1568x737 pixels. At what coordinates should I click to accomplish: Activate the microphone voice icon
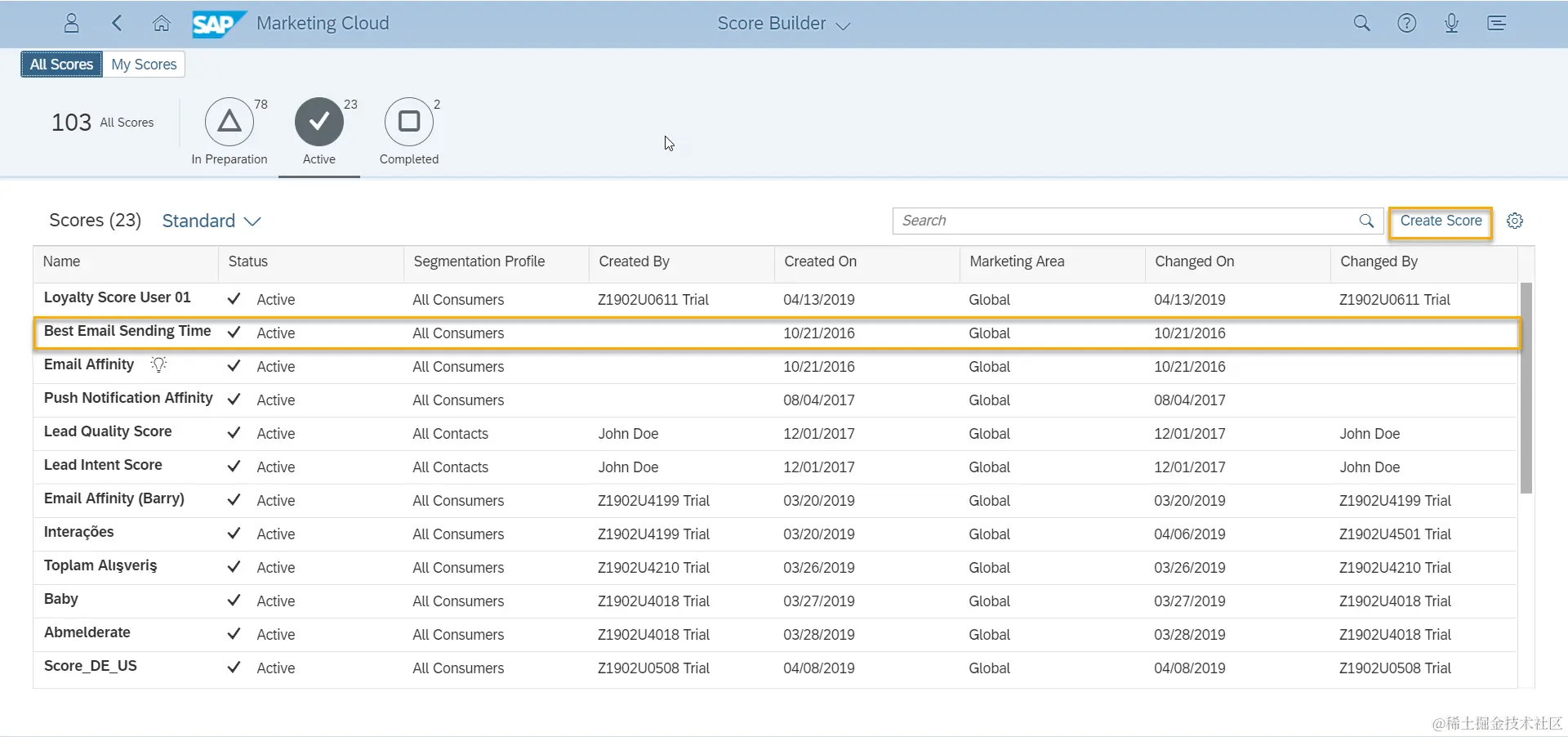[x=1451, y=23]
